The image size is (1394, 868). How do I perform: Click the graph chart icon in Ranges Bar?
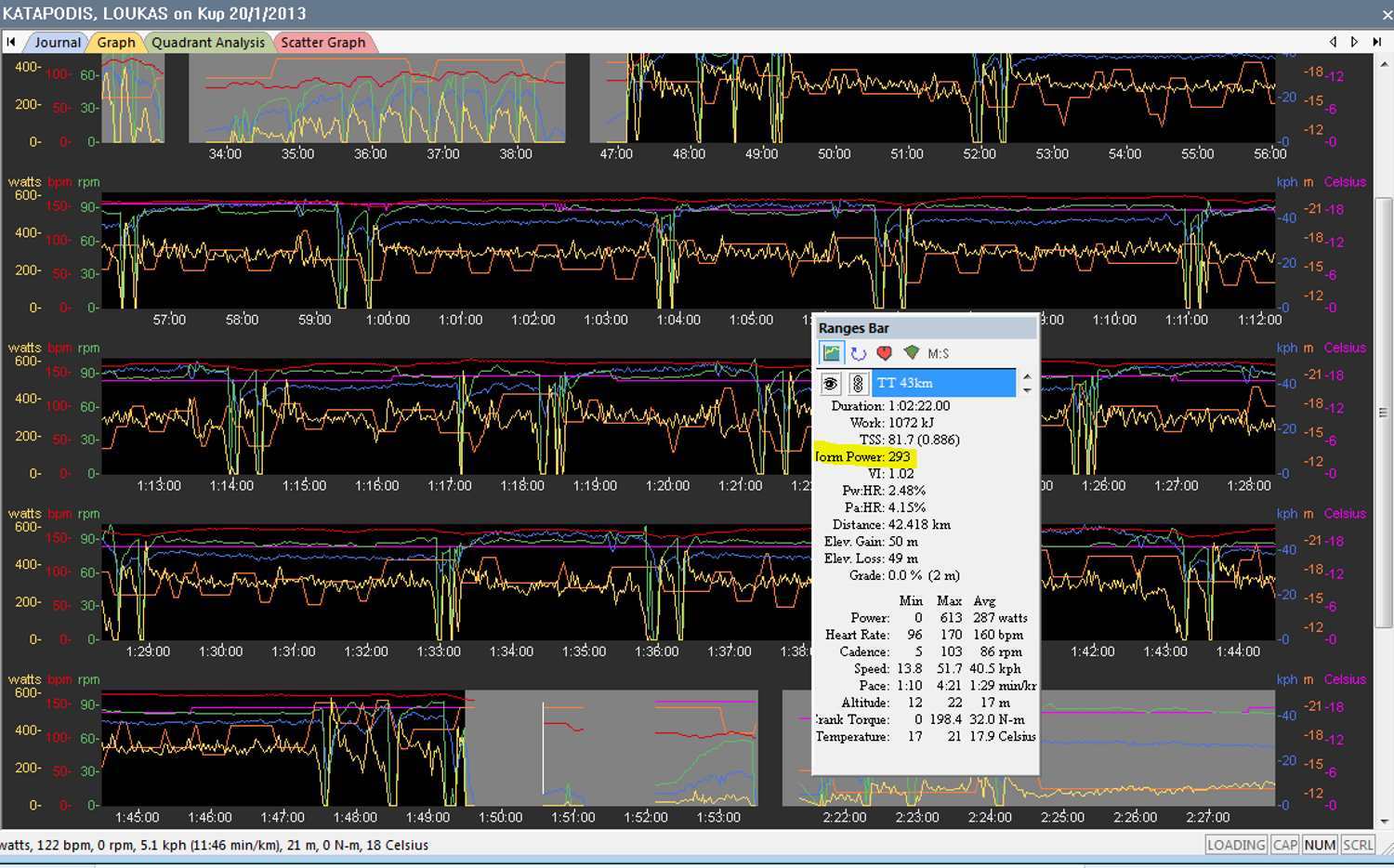[831, 353]
